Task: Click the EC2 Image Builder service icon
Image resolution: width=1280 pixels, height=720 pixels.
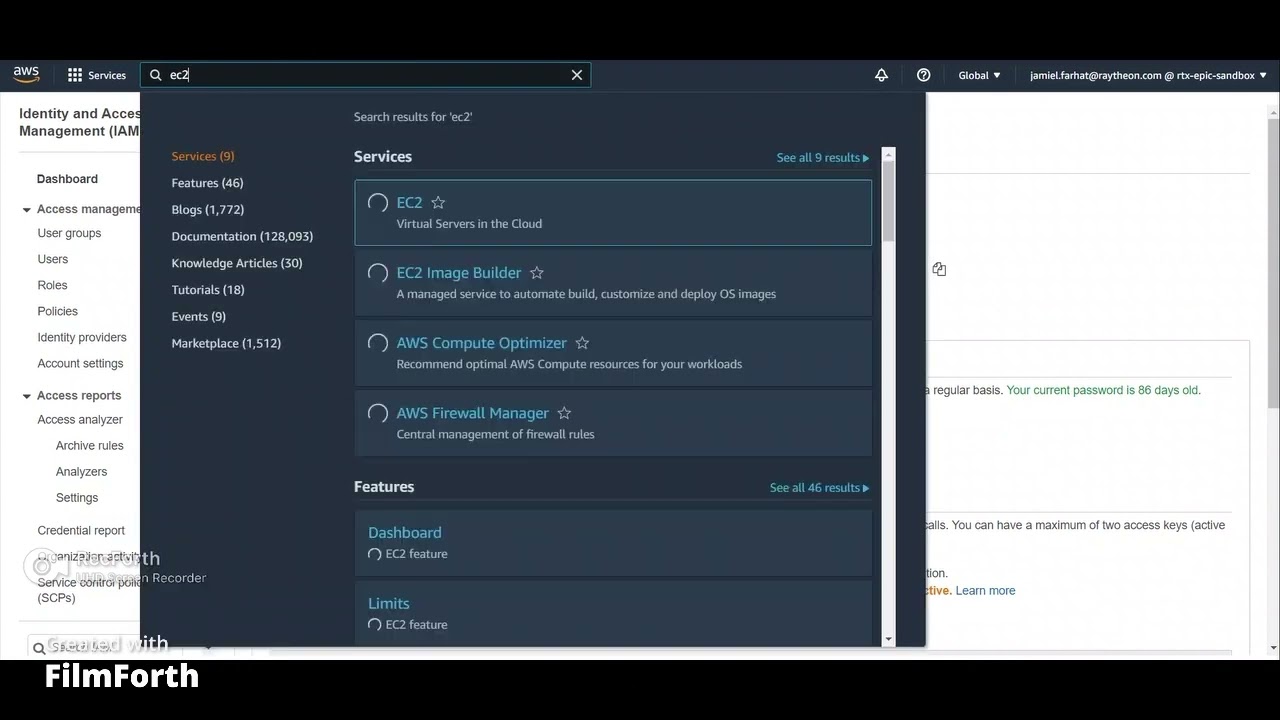Action: [x=378, y=273]
